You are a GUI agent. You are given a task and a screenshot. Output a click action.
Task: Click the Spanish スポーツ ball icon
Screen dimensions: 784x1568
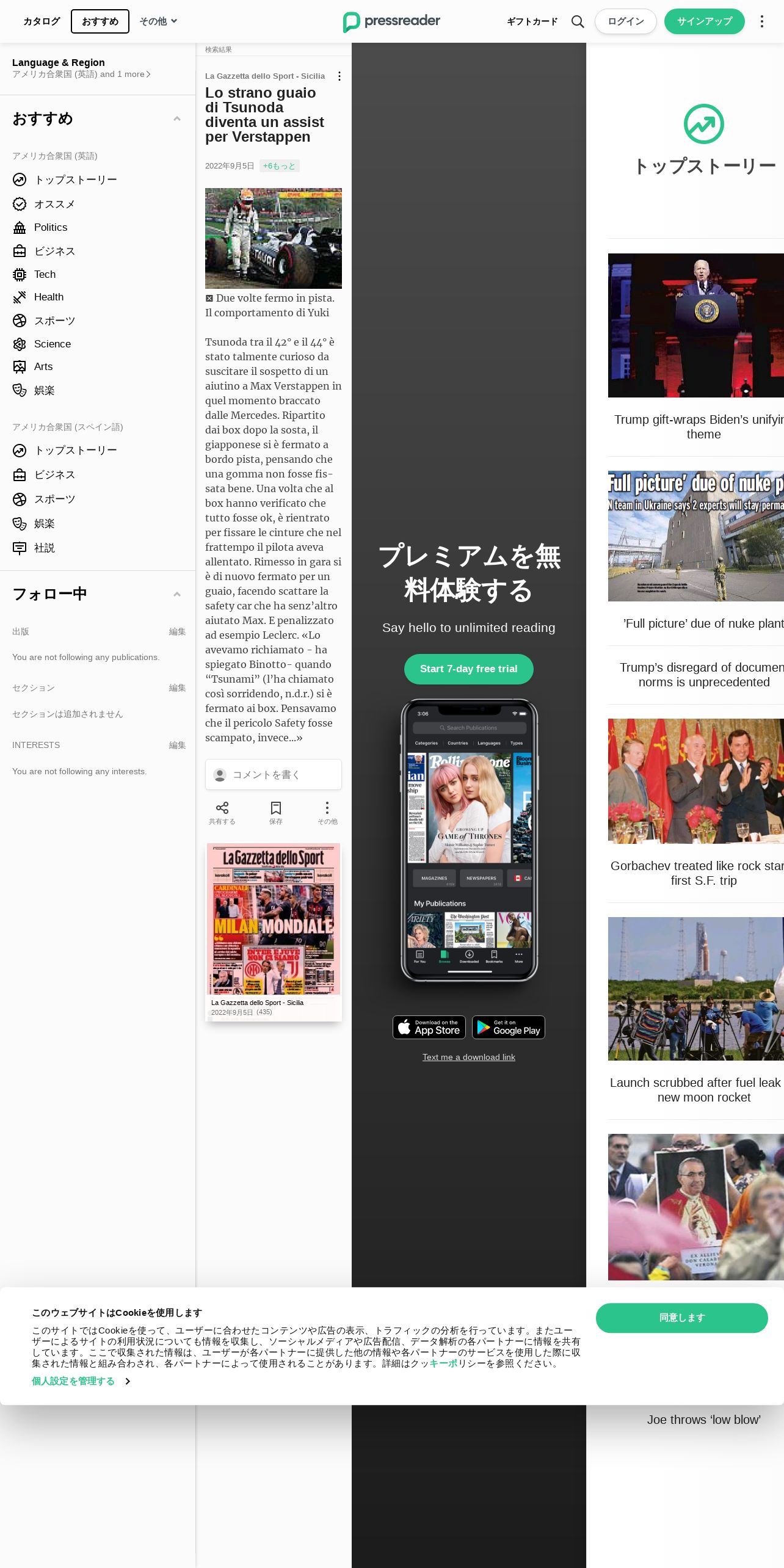pyautogui.click(x=20, y=499)
